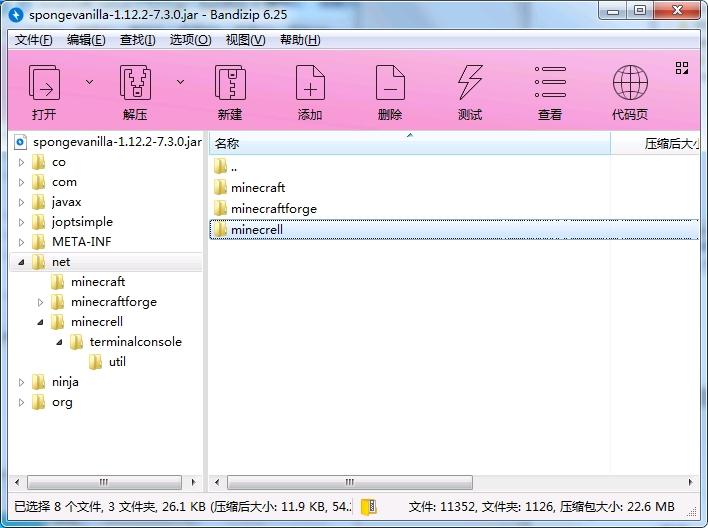The width and height of the screenshot is (708, 528).
Task: Open the dropdown arrow next to 打开
Action: [89, 82]
